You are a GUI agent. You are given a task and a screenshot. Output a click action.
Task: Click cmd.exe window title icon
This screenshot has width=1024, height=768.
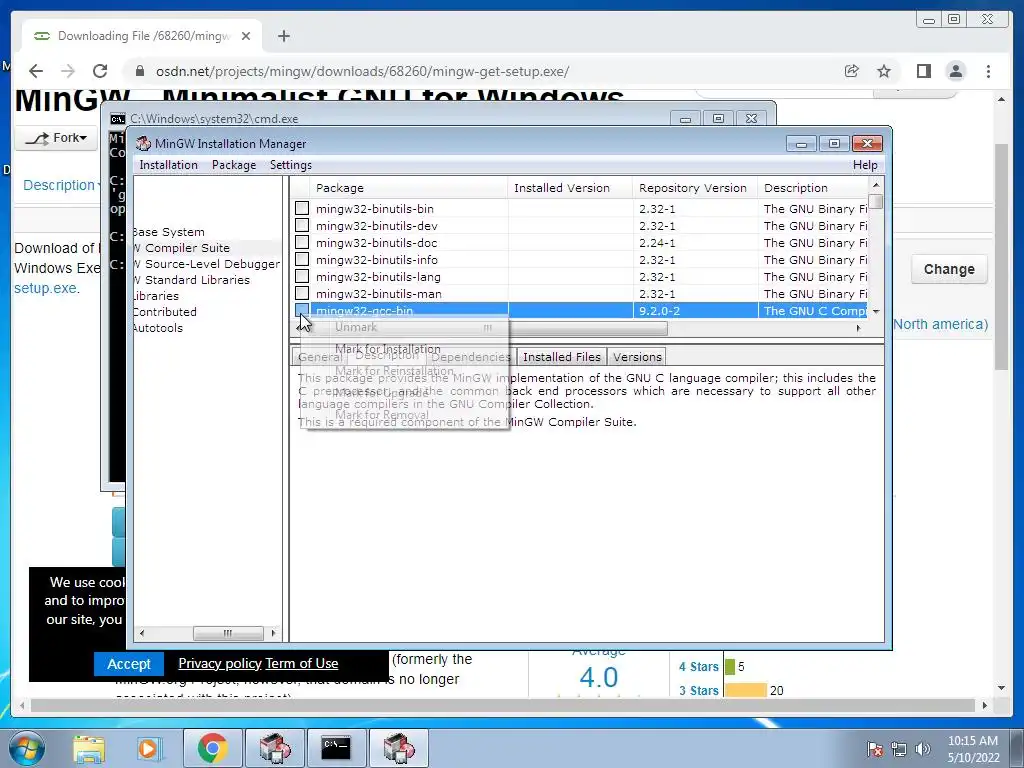pyautogui.click(x=118, y=119)
